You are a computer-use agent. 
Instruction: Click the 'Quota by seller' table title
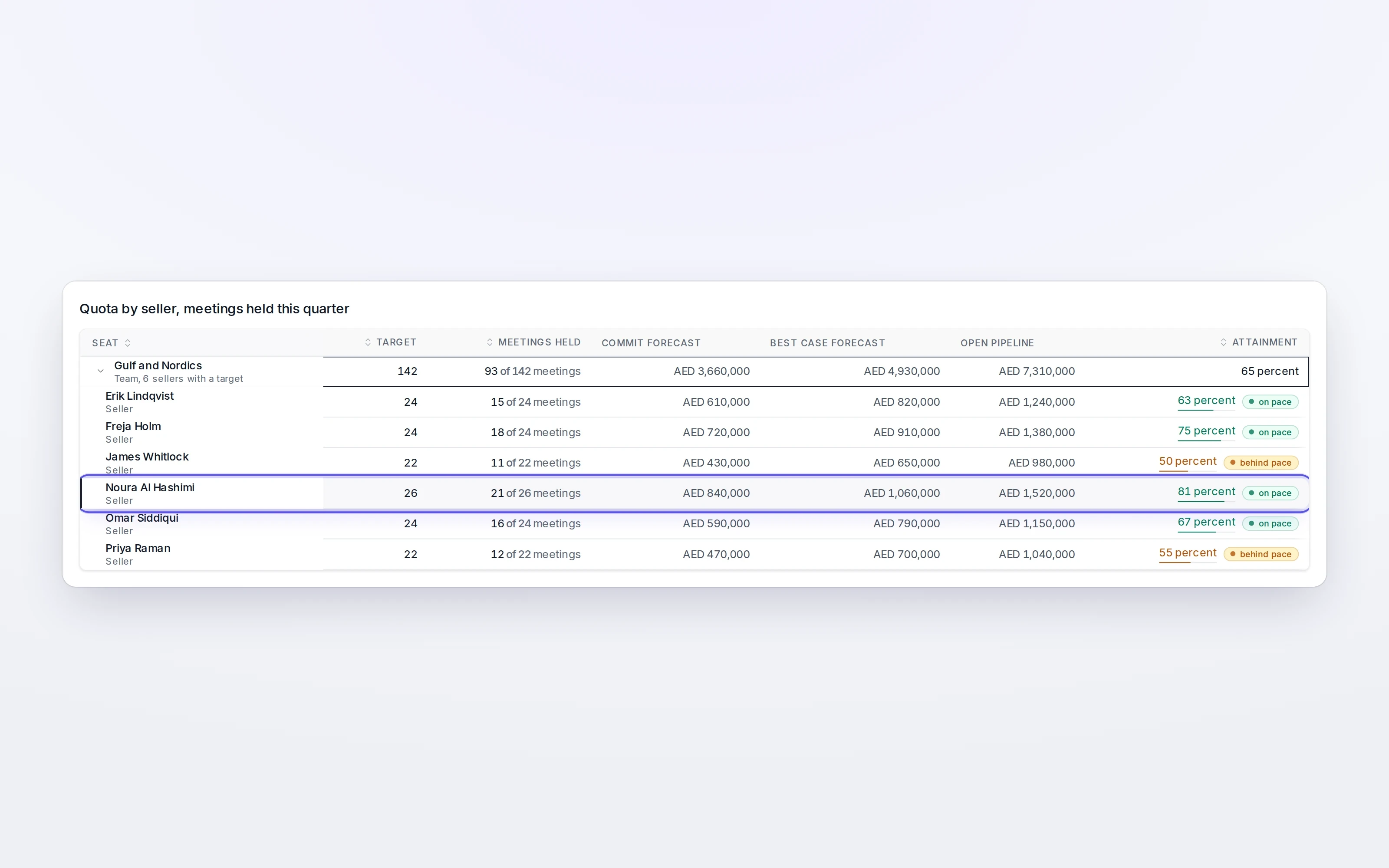[214, 309]
